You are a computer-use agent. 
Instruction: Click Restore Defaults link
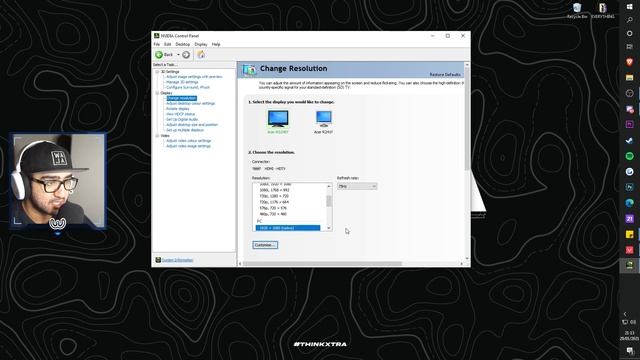click(445, 75)
